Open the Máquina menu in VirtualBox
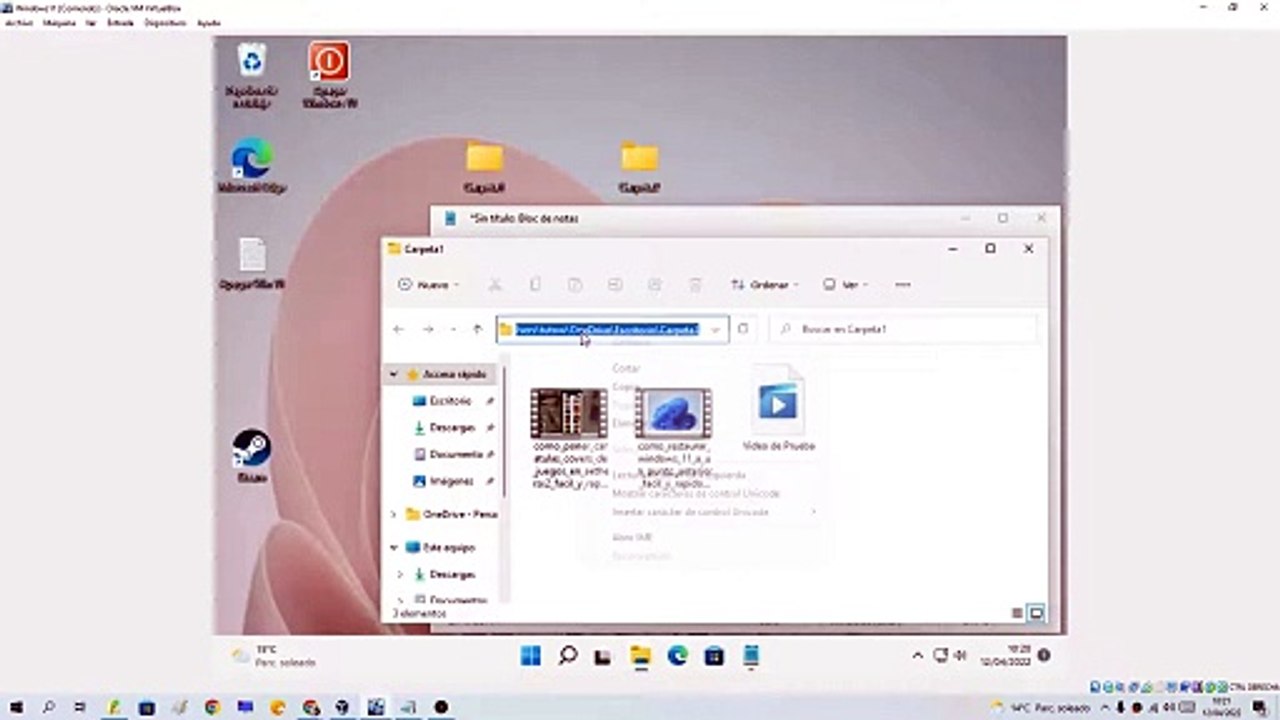Screen dimensions: 1280x720 point(59,22)
